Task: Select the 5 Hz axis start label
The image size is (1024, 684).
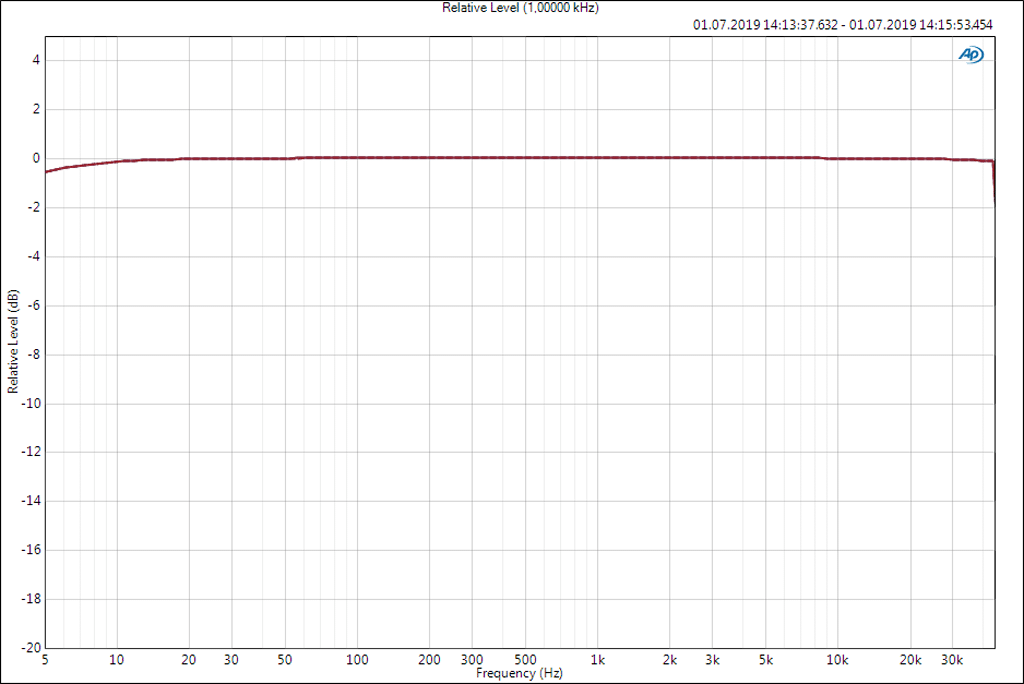Action: [45, 660]
